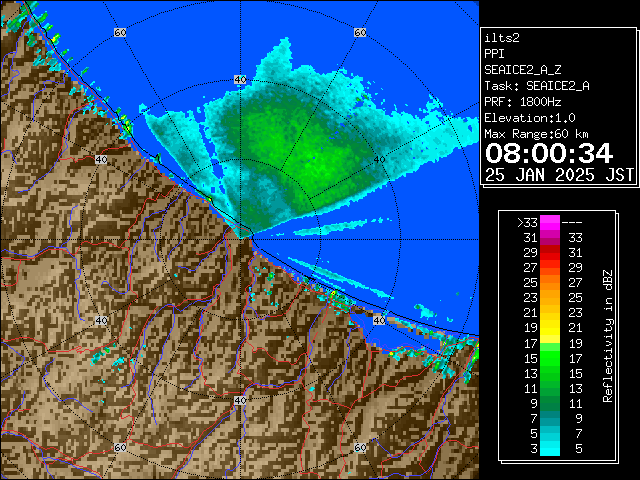
Task: Click the "PRF: 1800Hz" entry
Action: (x=523, y=102)
